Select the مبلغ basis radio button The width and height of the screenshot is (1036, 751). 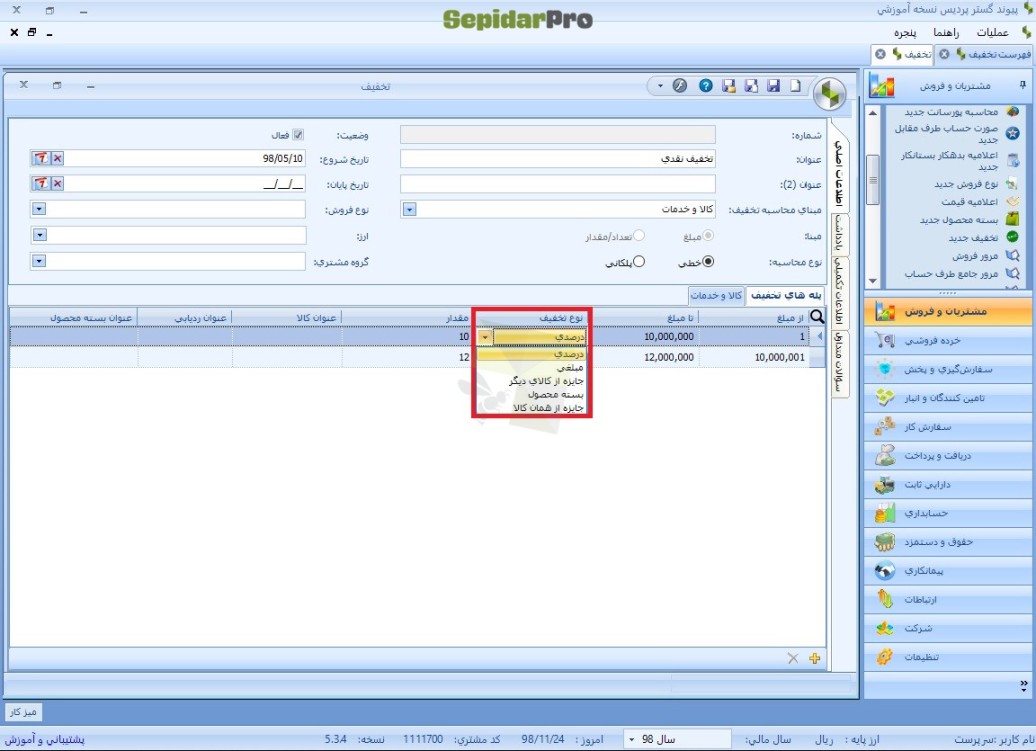708,236
